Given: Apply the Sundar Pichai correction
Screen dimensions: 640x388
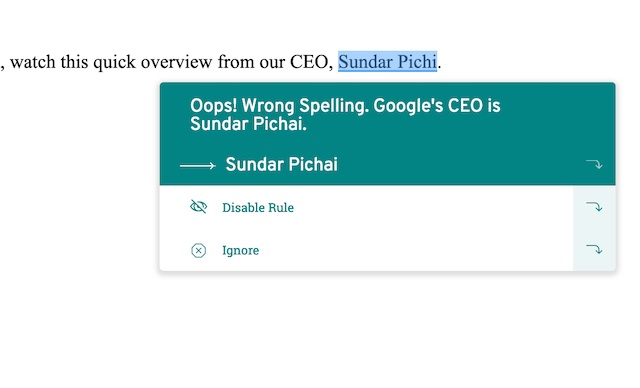Looking at the screenshot, I should click(x=282, y=164).
